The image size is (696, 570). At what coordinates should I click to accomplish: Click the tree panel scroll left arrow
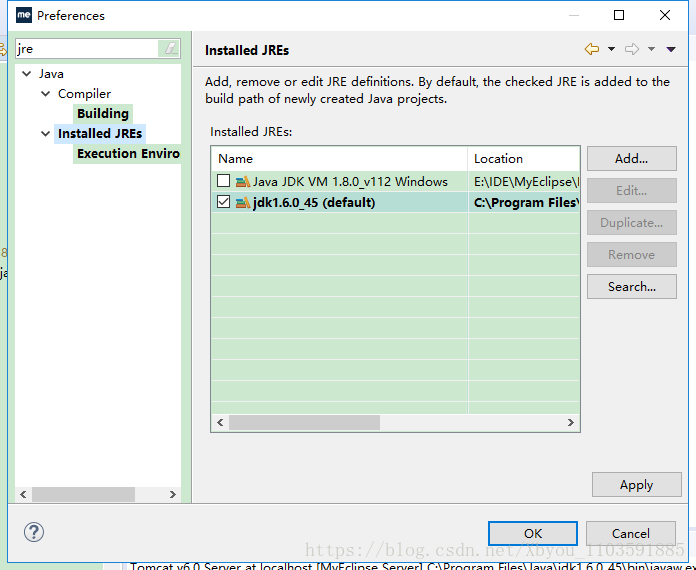[x=23, y=494]
